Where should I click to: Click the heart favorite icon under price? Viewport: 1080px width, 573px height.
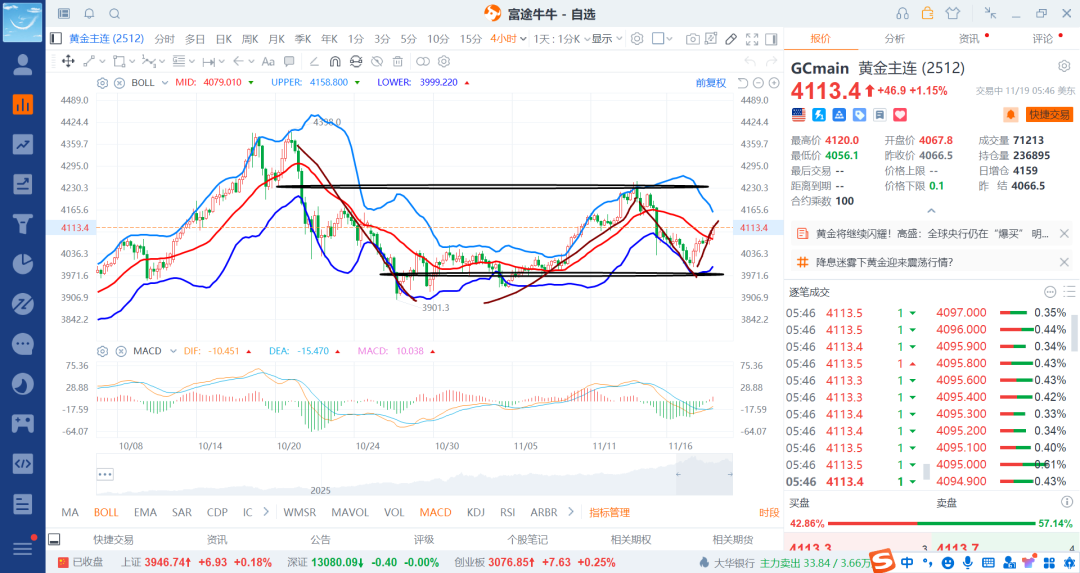(x=900, y=115)
